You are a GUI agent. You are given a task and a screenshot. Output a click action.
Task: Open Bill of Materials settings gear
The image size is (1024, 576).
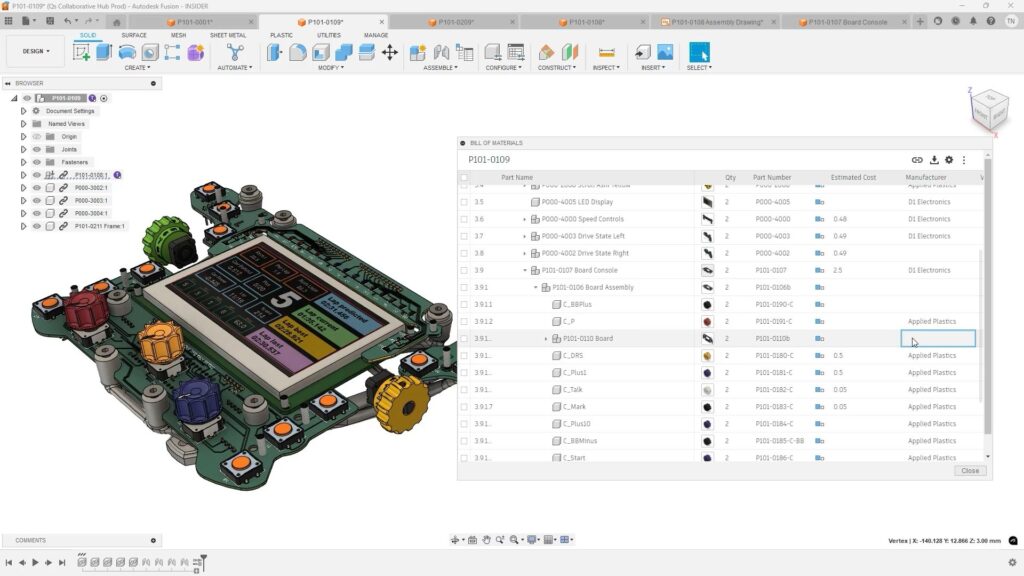(x=949, y=160)
